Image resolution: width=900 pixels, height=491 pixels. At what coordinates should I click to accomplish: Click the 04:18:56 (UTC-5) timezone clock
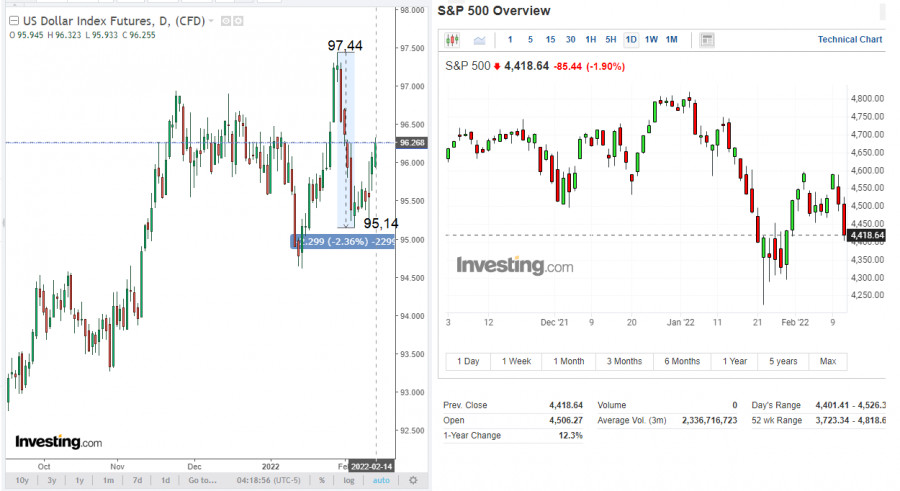(x=268, y=480)
